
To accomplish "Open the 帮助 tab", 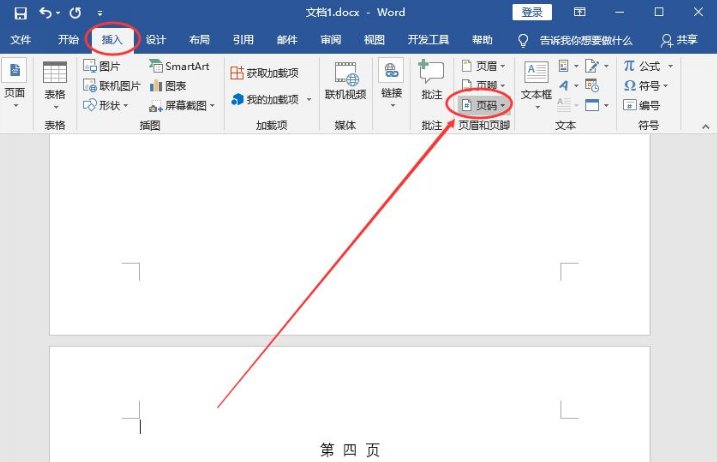I will point(482,40).
